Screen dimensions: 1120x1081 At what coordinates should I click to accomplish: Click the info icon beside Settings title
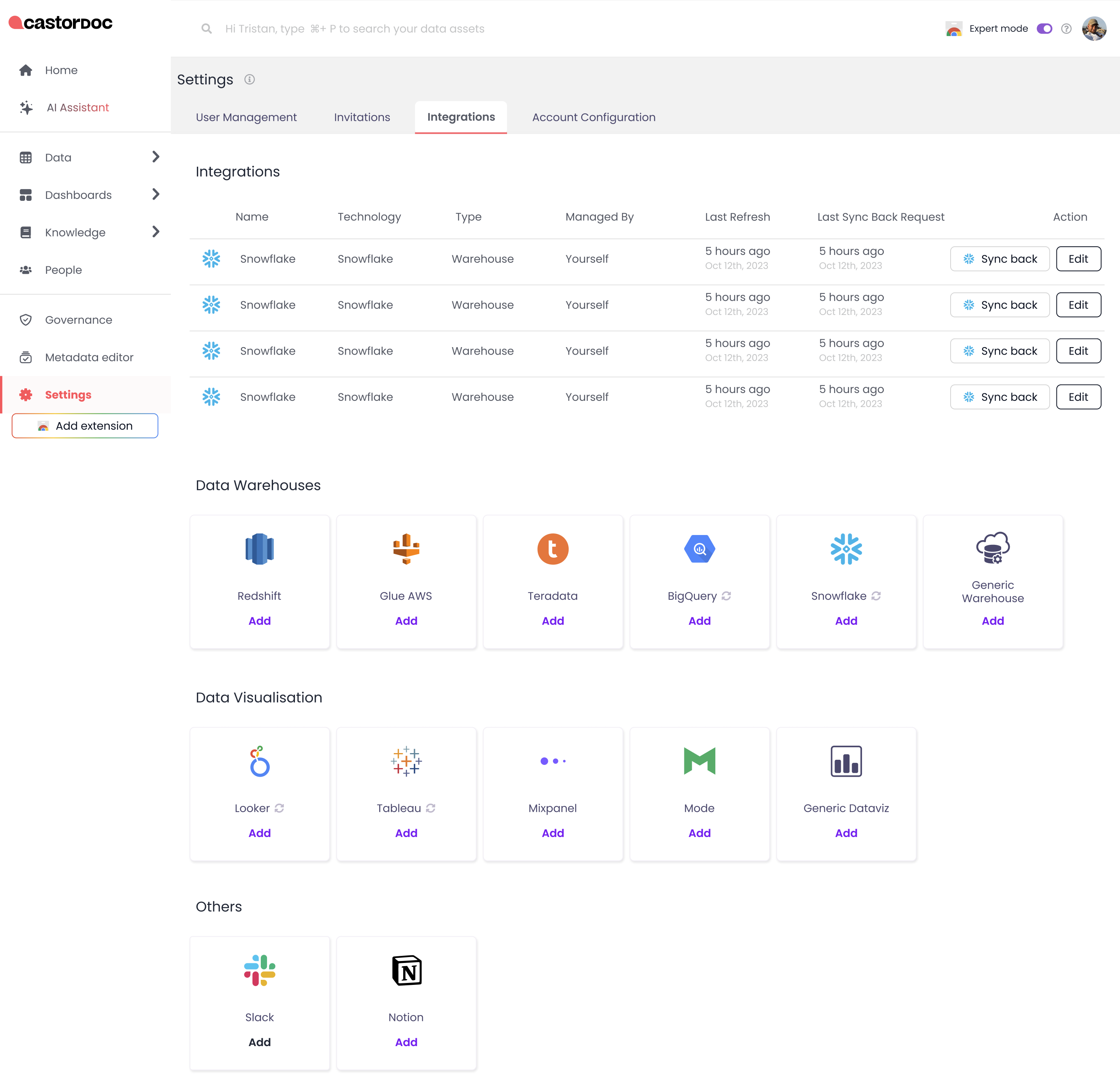[x=250, y=80]
